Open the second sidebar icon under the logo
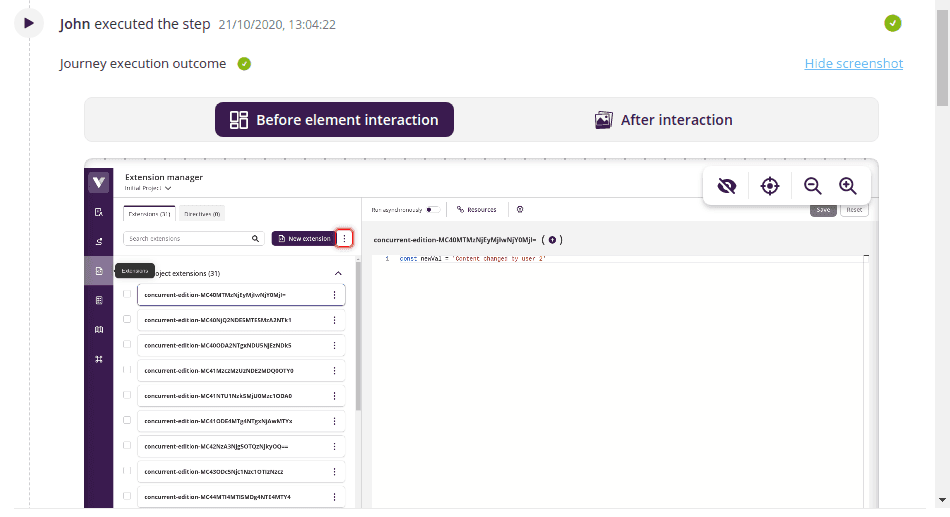The image size is (950, 517). tap(99, 241)
